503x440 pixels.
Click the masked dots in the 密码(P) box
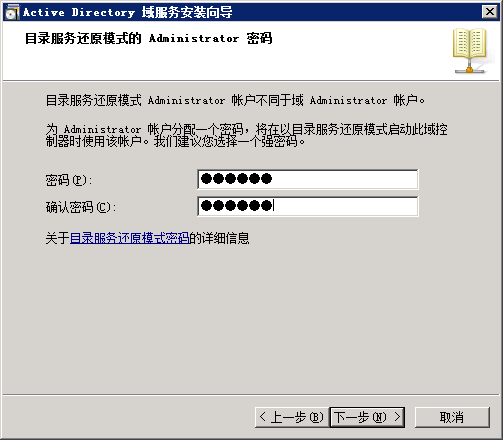[236, 179]
